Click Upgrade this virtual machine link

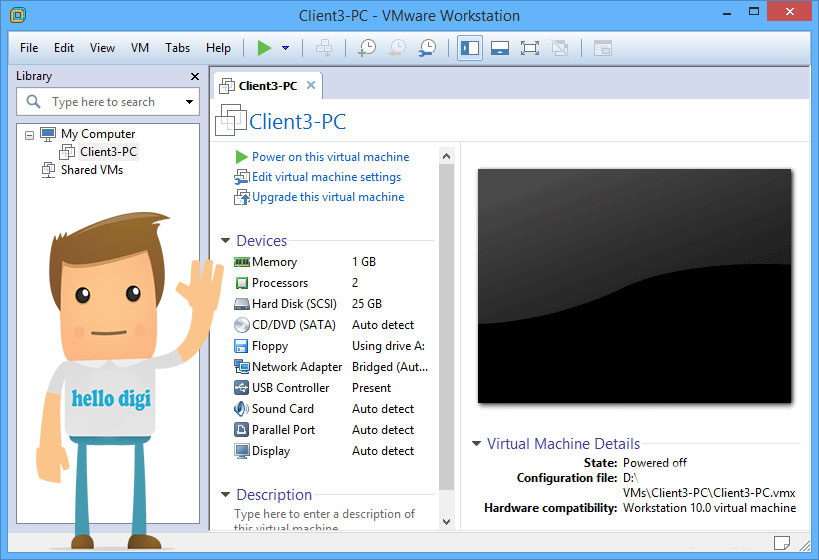click(328, 197)
